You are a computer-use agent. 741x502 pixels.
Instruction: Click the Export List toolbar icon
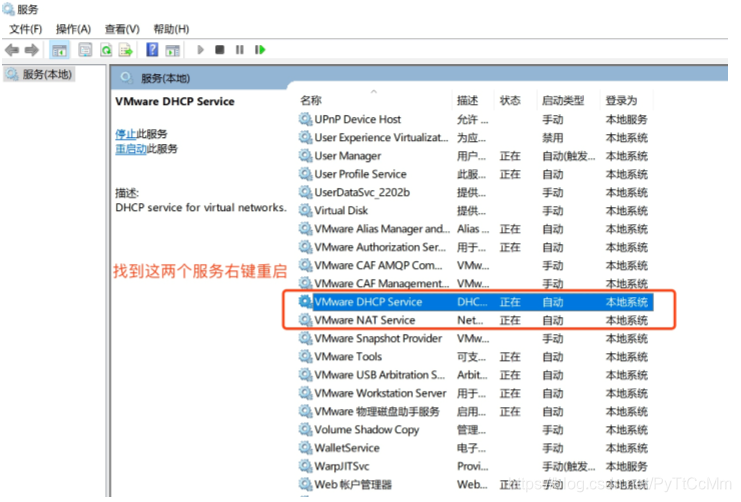[x=126, y=50]
